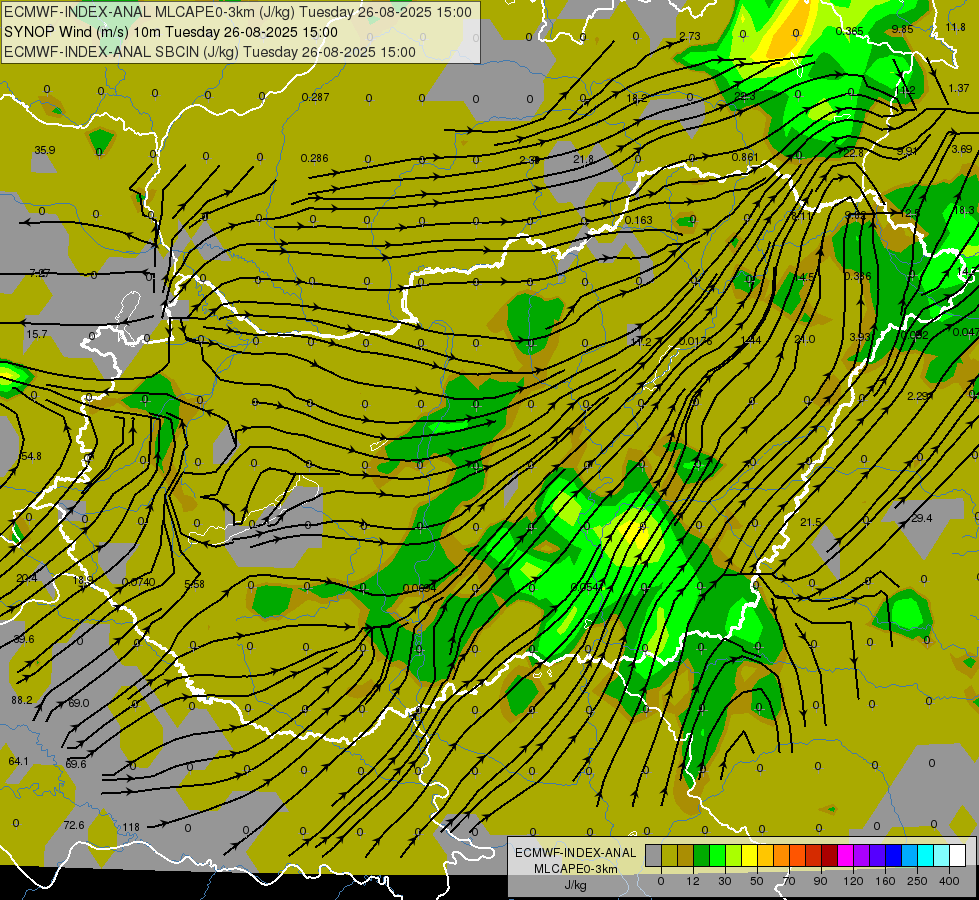Click the '5.58' data value

coord(195,584)
